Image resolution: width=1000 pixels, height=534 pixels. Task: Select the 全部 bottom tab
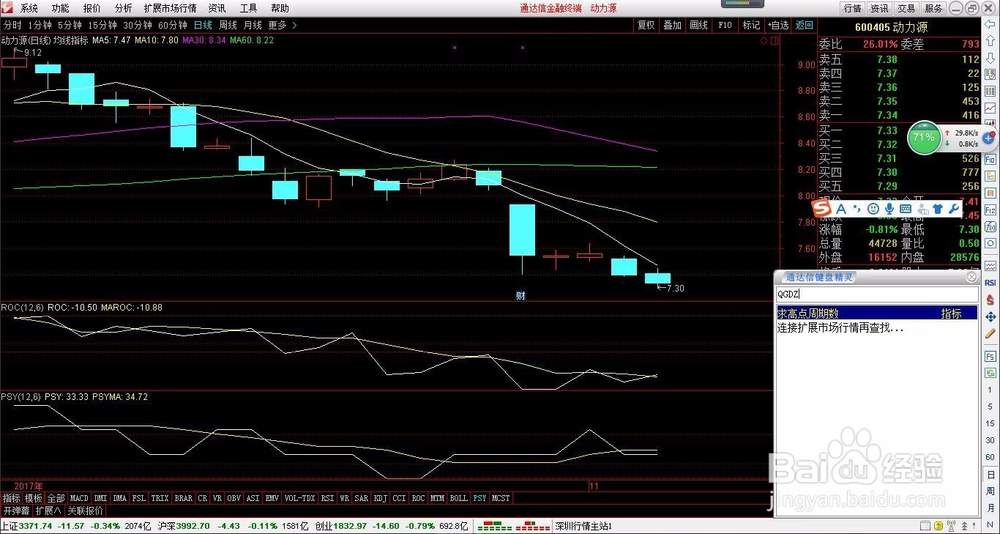(55, 498)
